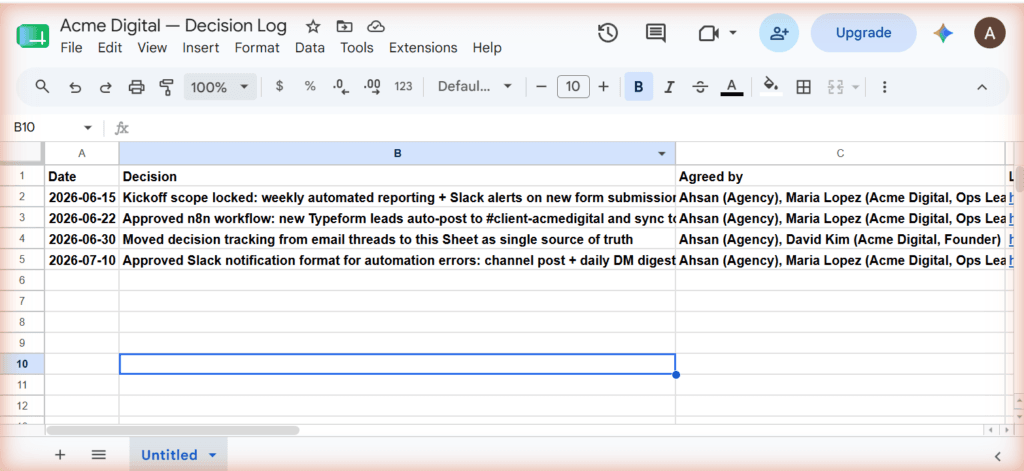Viewport: 1024px width, 471px height.
Task: Click the font size field 10
Action: tap(573, 87)
